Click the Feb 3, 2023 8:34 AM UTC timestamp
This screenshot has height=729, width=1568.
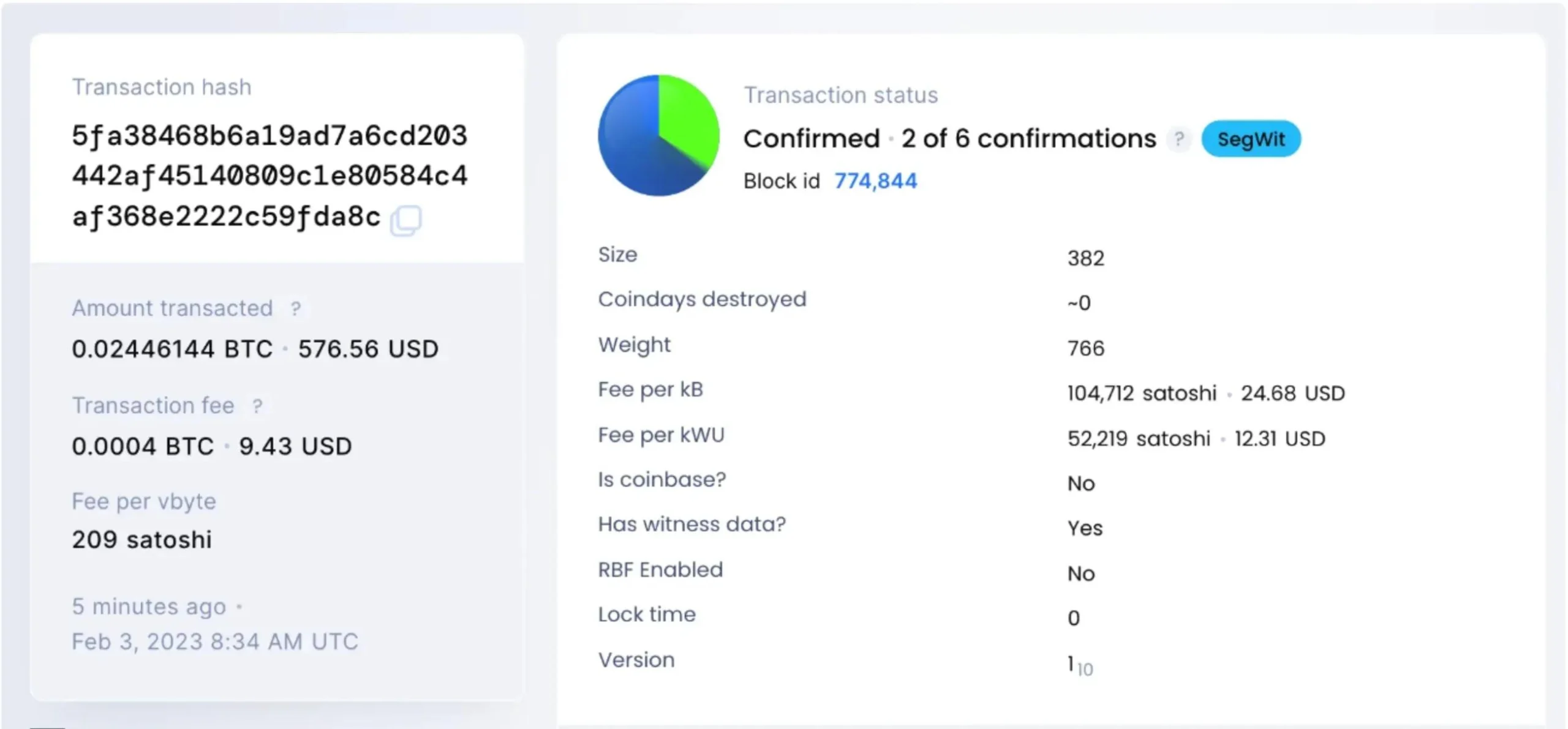pyautogui.click(x=215, y=641)
